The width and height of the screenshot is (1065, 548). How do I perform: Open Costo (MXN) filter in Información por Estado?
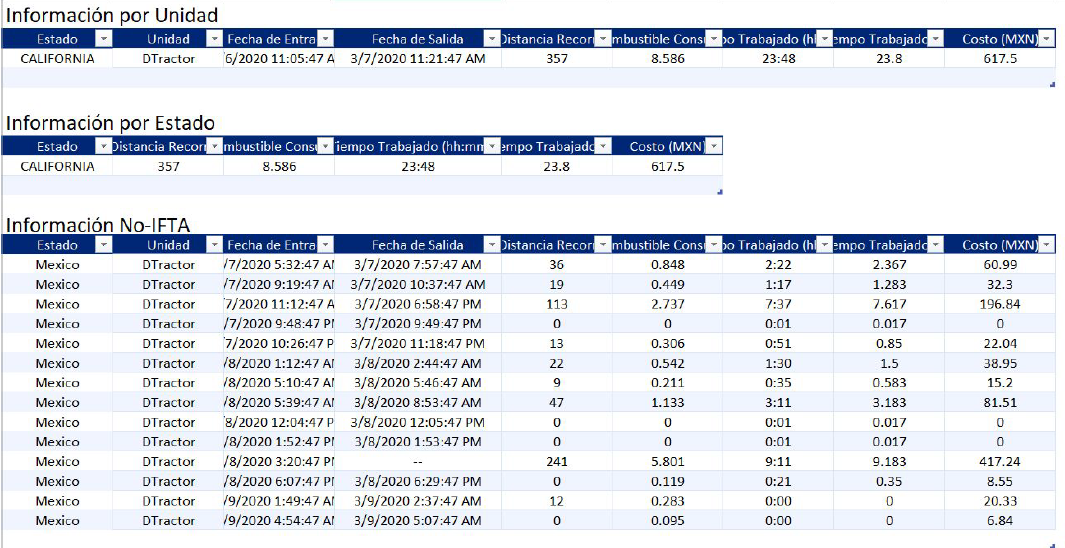coord(713,146)
